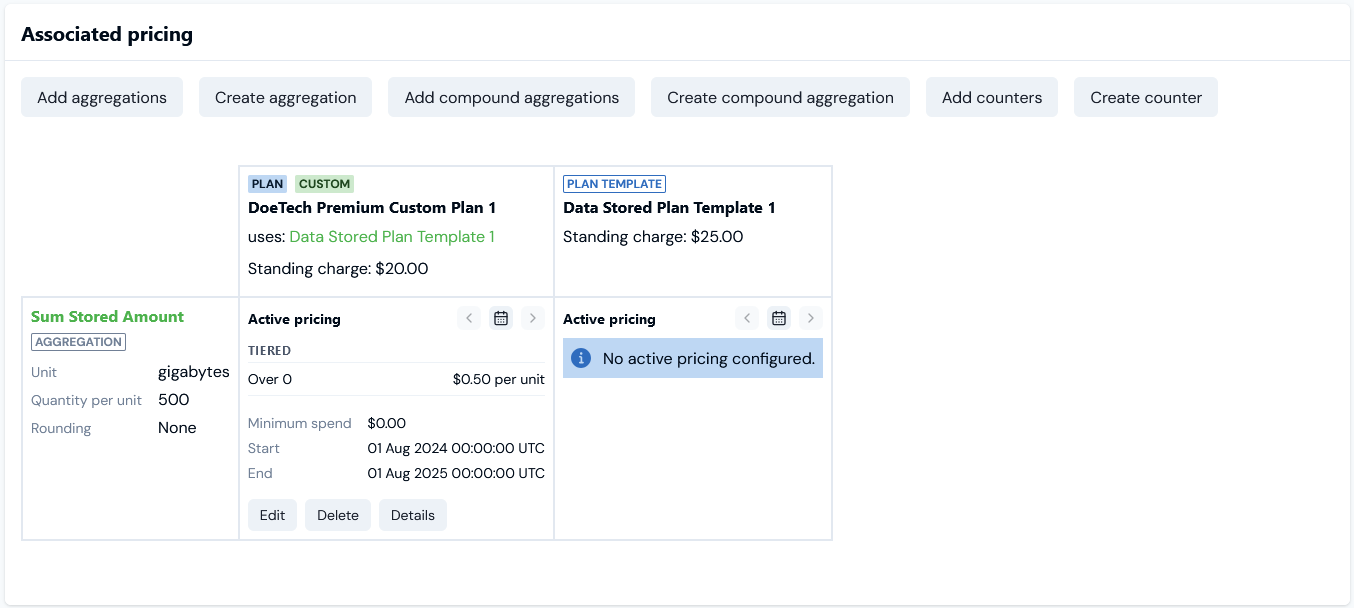Open the Data Stored Plan Template 1 link
1354x608 pixels.
coord(392,237)
